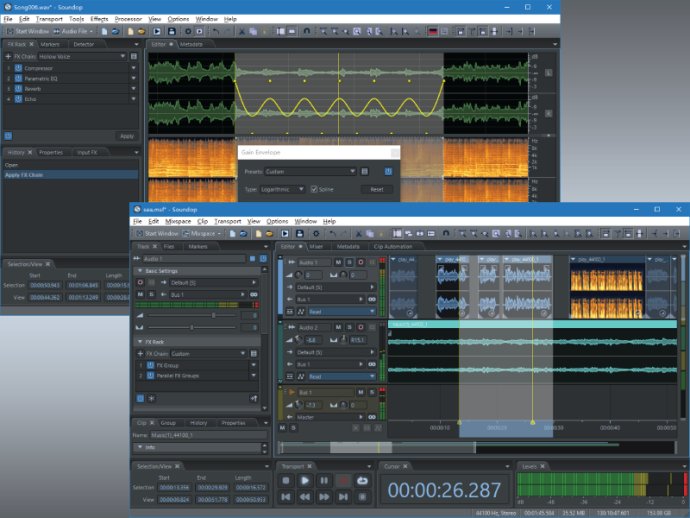Screen dimensions: 690x518
Task: Select the Apply FX Chain history entry
Action: [70, 175]
